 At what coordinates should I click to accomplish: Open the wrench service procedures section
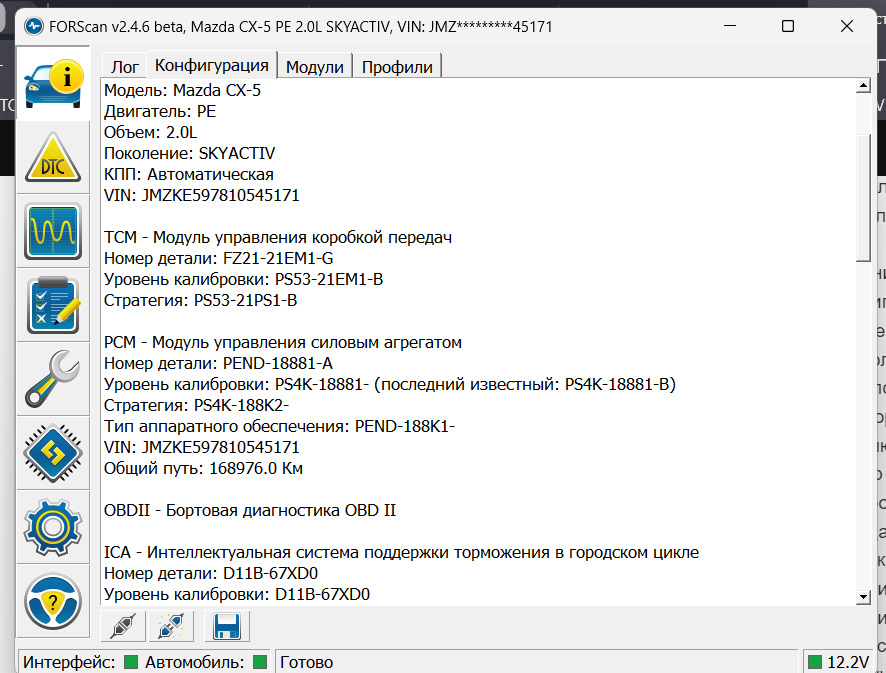tap(54, 379)
